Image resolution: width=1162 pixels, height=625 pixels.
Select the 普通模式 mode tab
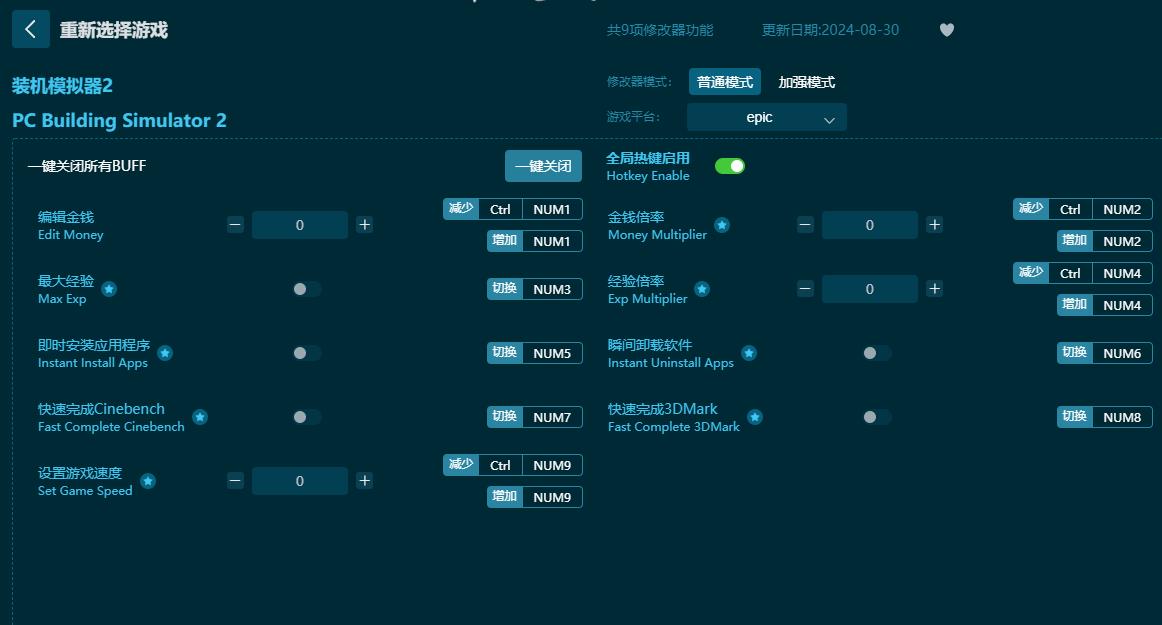click(x=724, y=81)
